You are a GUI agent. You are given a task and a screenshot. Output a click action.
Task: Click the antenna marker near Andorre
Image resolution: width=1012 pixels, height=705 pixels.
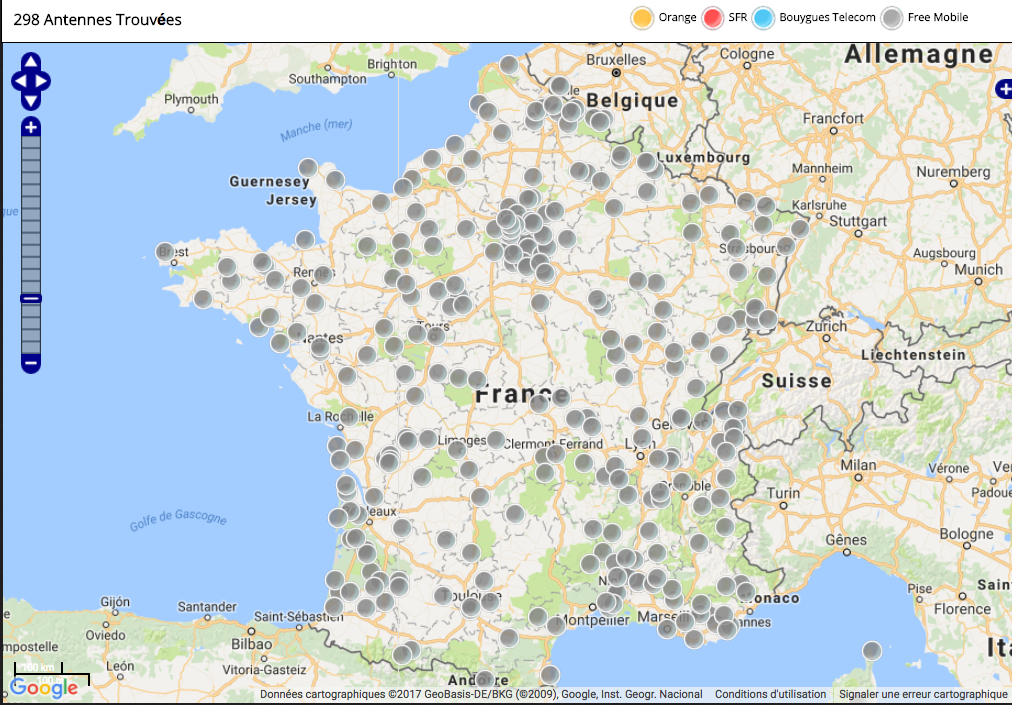484,679
